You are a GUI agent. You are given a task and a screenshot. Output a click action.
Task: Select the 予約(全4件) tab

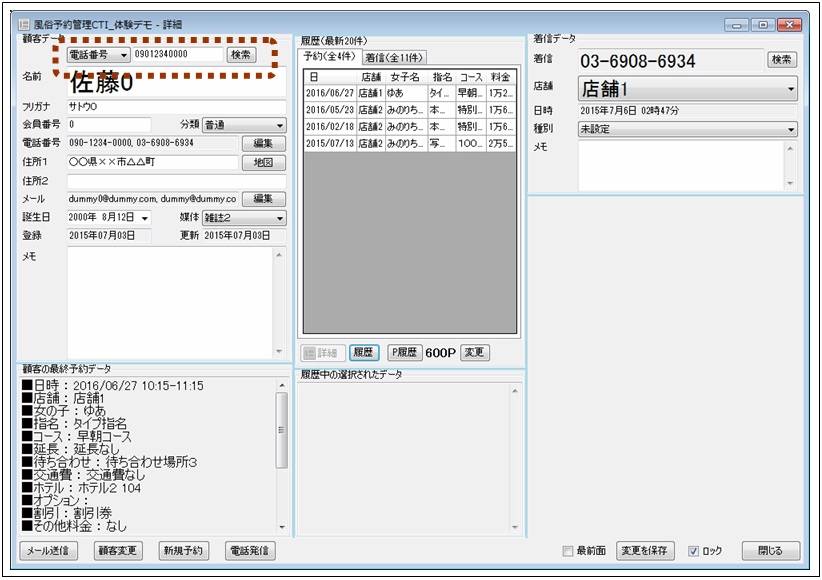click(331, 57)
